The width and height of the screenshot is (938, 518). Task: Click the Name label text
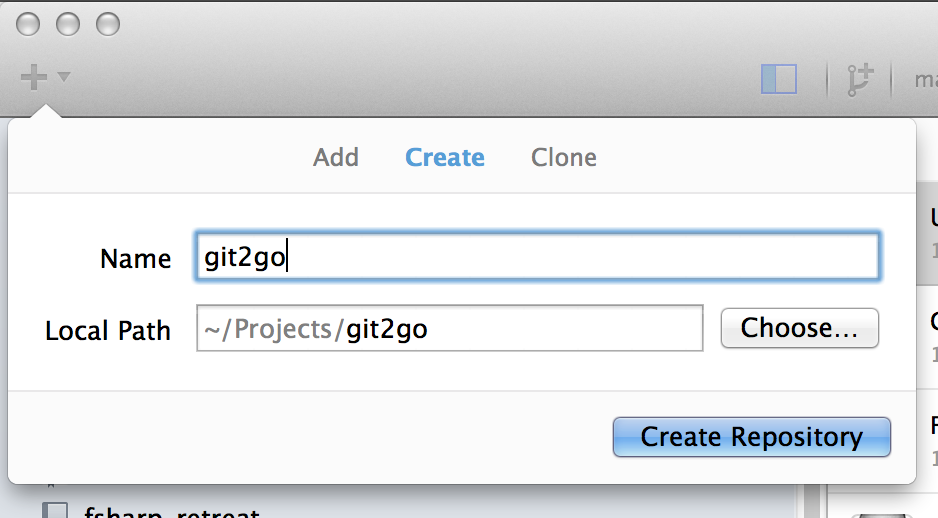pyautogui.click(x=136, y=259)
